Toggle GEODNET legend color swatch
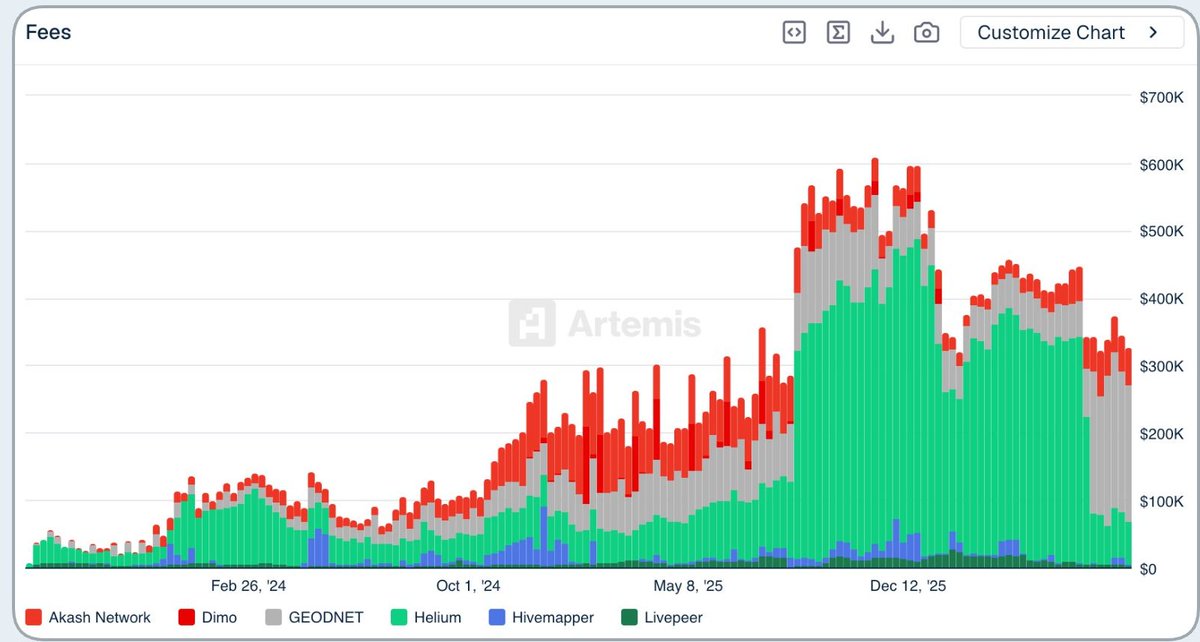The width and height of the screenshot is (1200, 642). tap(274, 617)
